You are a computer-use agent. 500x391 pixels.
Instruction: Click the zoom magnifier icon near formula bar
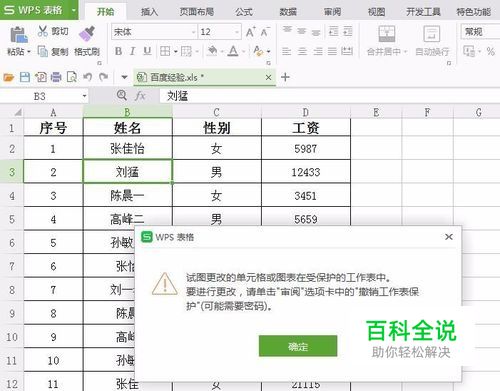tap(122, 96)
